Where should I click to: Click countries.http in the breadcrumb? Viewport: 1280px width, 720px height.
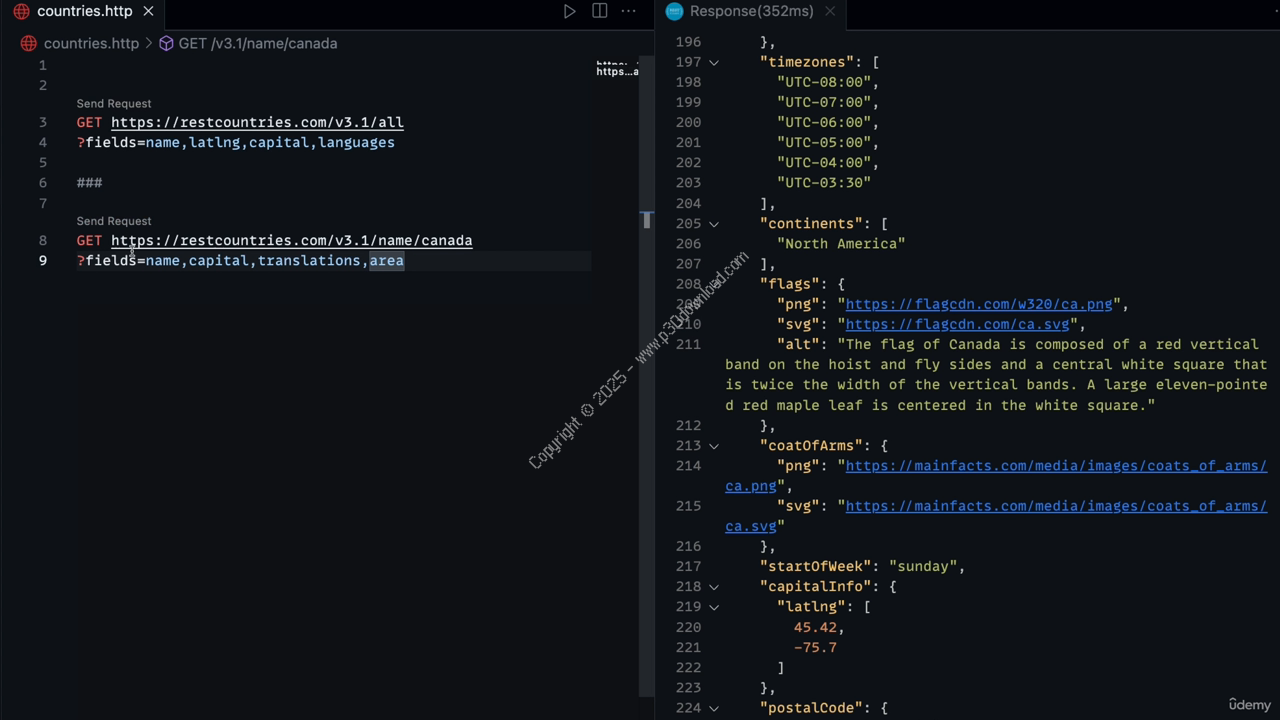pos(91,43)
